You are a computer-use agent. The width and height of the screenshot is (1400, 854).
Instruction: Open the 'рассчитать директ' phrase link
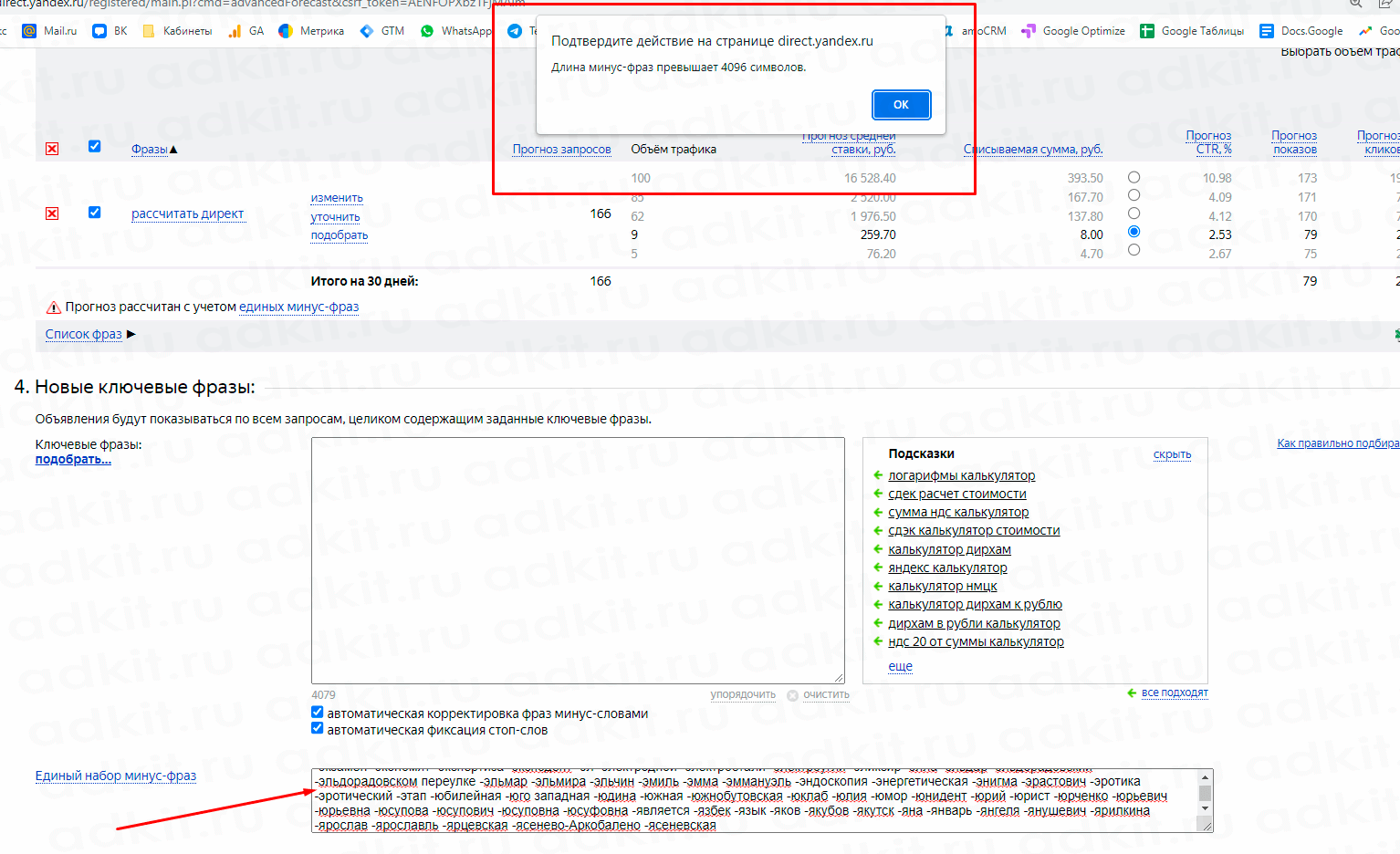click(x=187, y=213)
